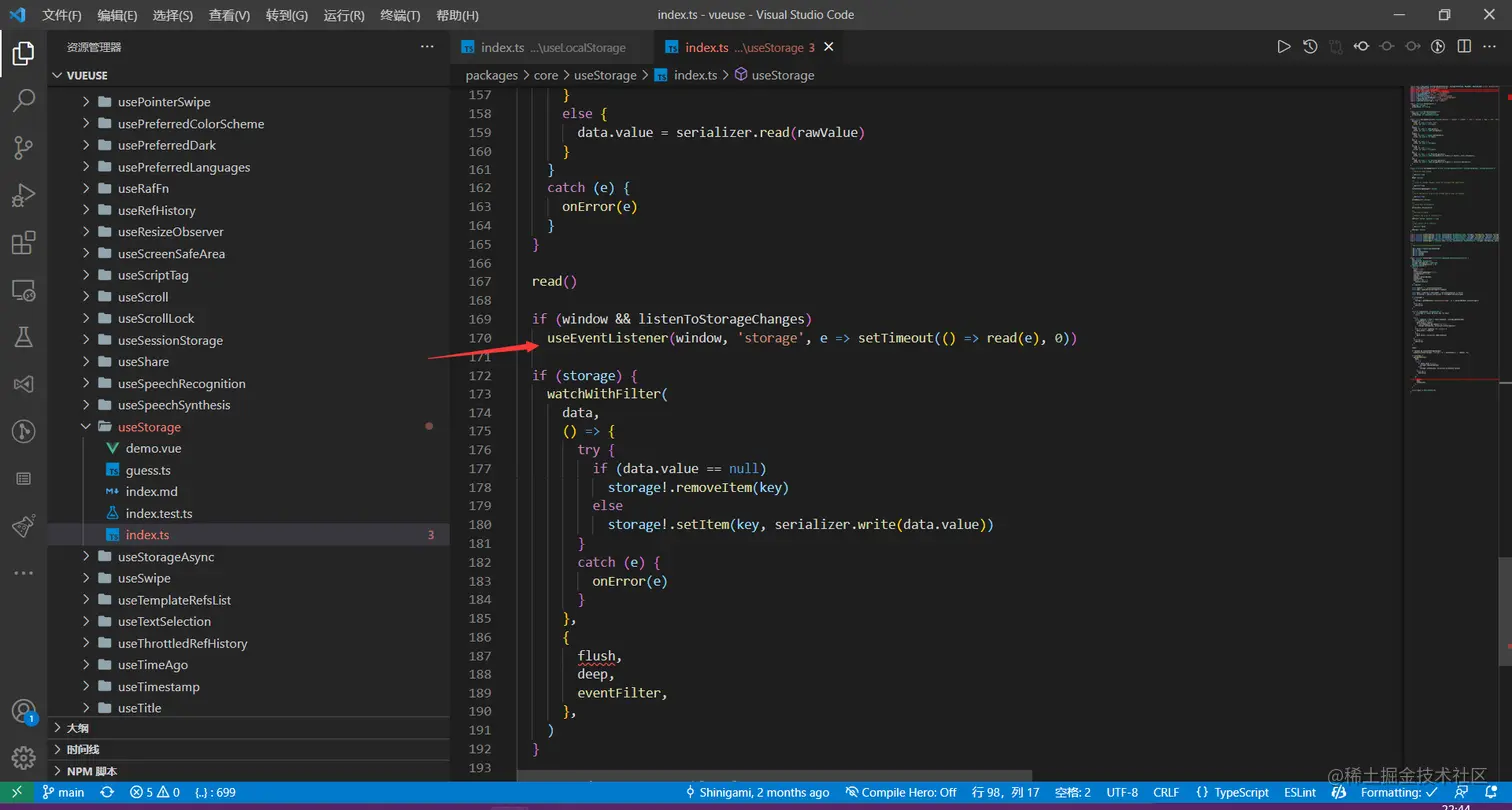
Task: Open the Testing flask view
Action: tap(23, 337)
